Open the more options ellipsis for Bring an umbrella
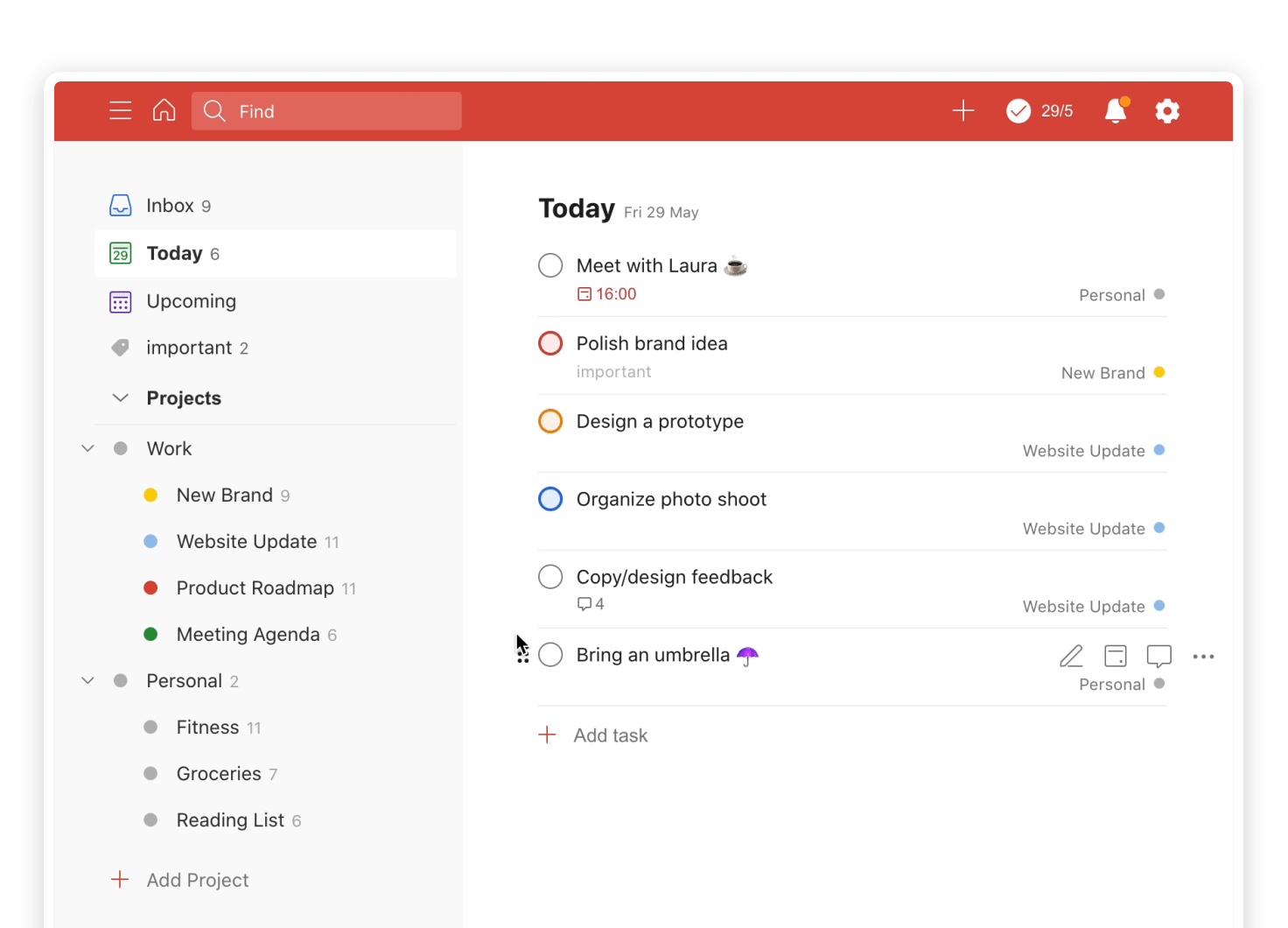 pos(1203,657)
